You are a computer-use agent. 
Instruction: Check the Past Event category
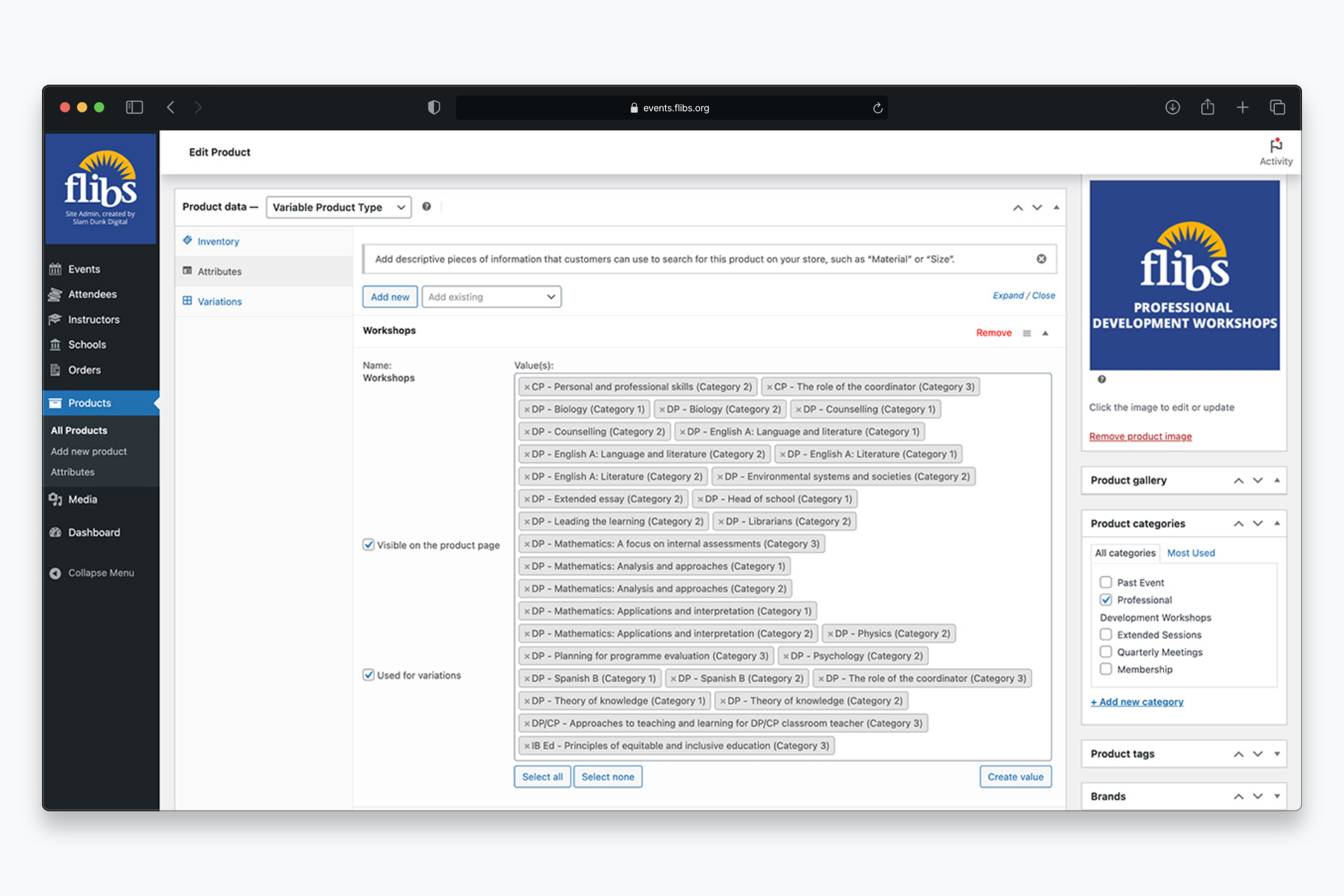(1105, 582)
